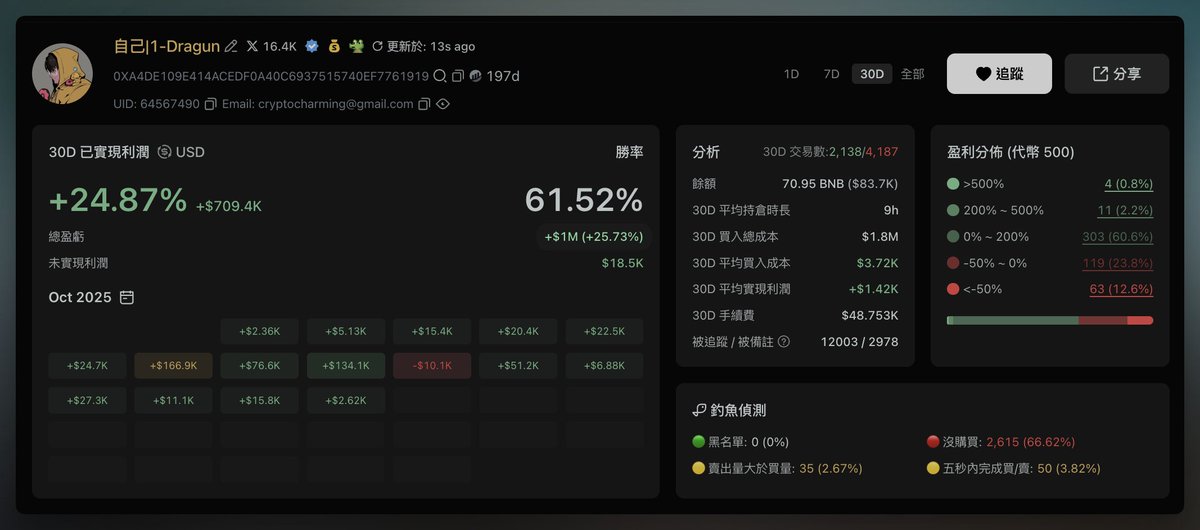
Task: Click the 五秒內完成買/賣: 50 (3.82%) entry
Action: pos(1014,468)
